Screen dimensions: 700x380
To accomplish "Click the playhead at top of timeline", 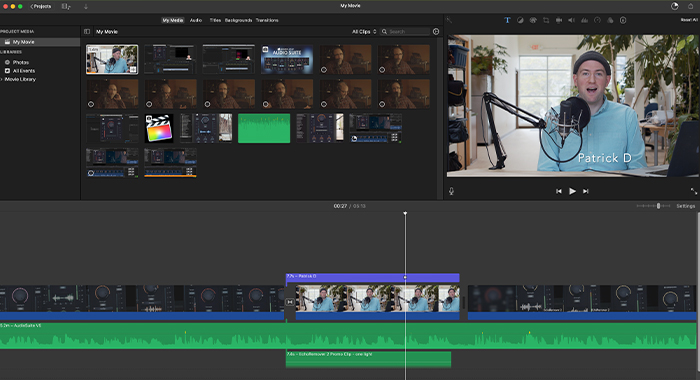I will 405,213.
